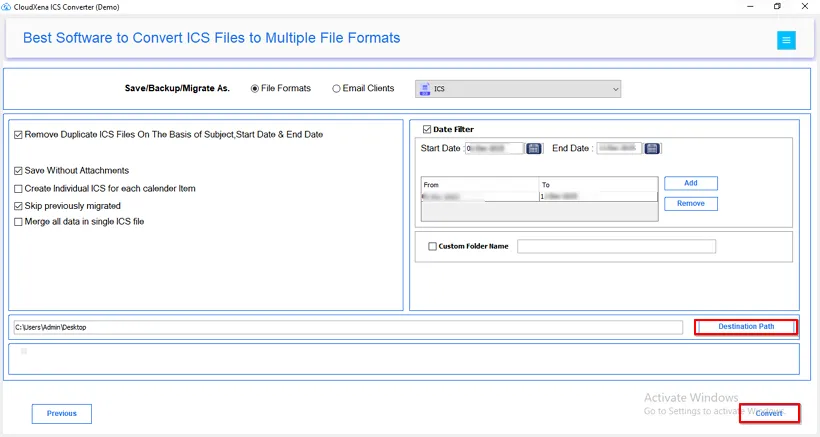The image size is (820, 437).
Task: Select the To column header in date table
Action: 598,185
